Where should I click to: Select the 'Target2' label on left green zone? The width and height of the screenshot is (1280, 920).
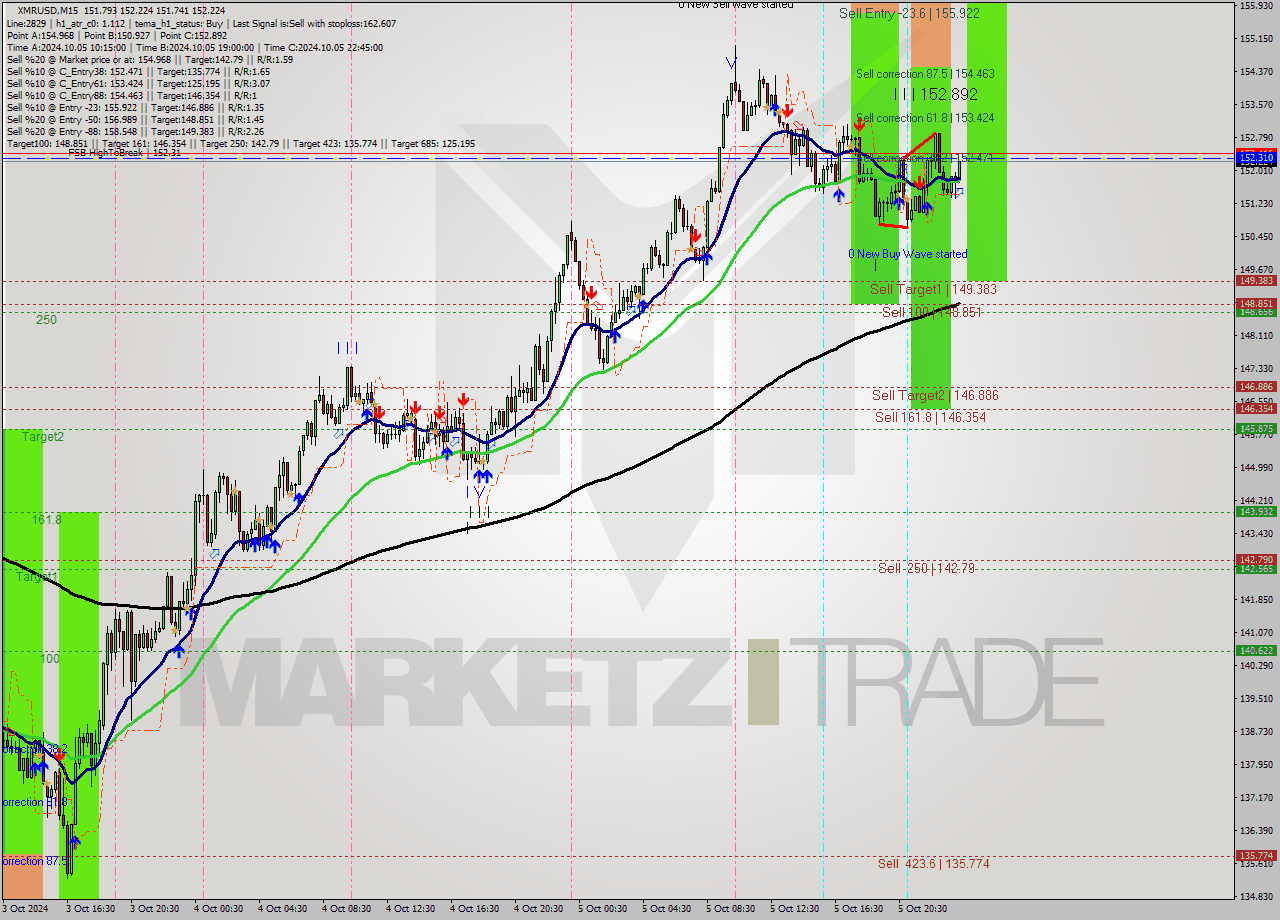tap(43, 437)
